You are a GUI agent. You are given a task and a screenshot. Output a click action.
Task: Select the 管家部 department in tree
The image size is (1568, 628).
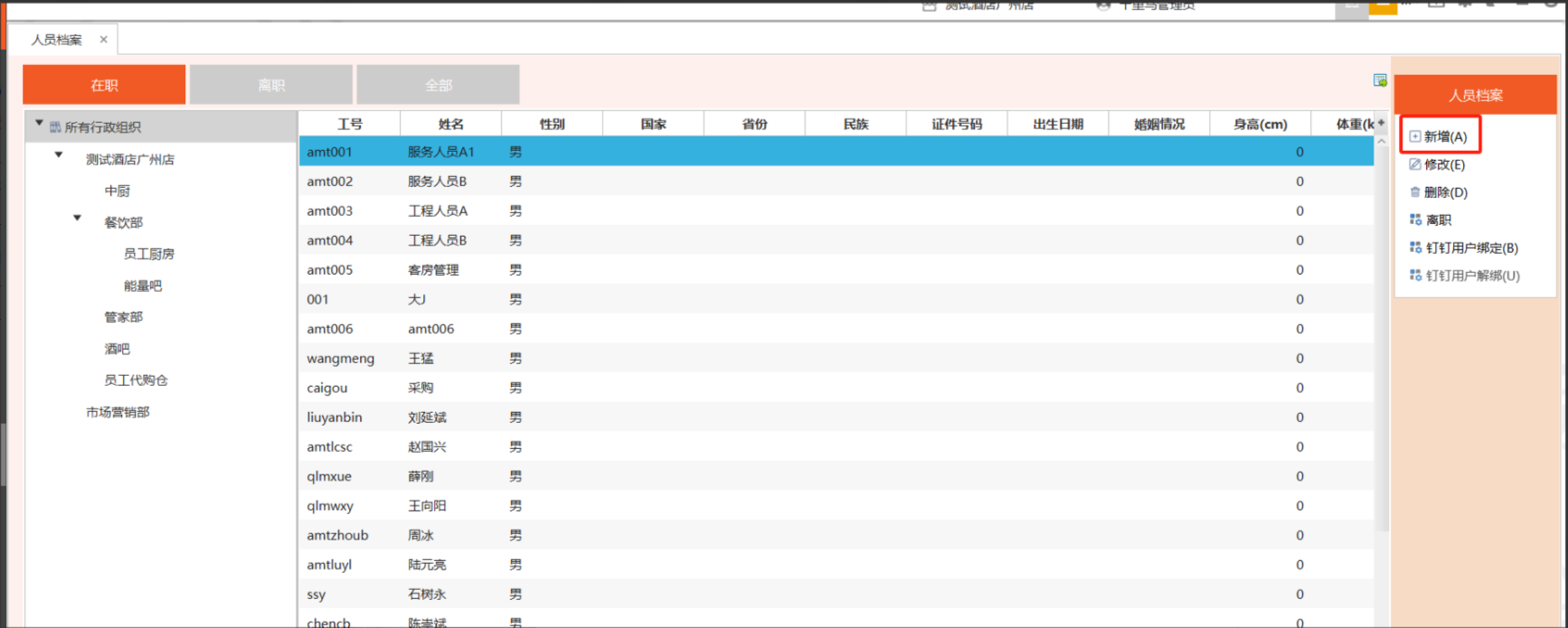point(123,317)
